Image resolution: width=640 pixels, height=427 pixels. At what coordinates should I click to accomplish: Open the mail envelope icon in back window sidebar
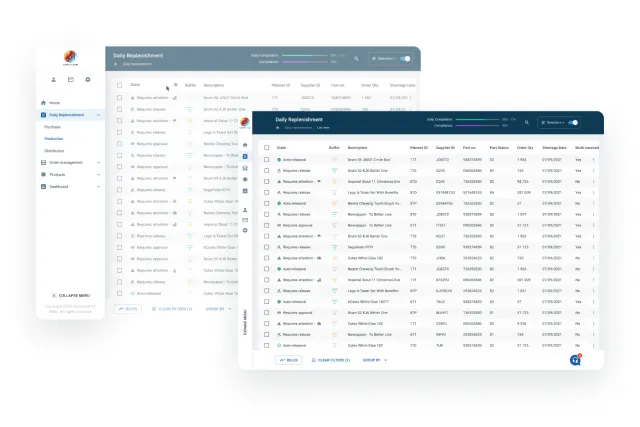pyautogui.click(x=71, y=80)
